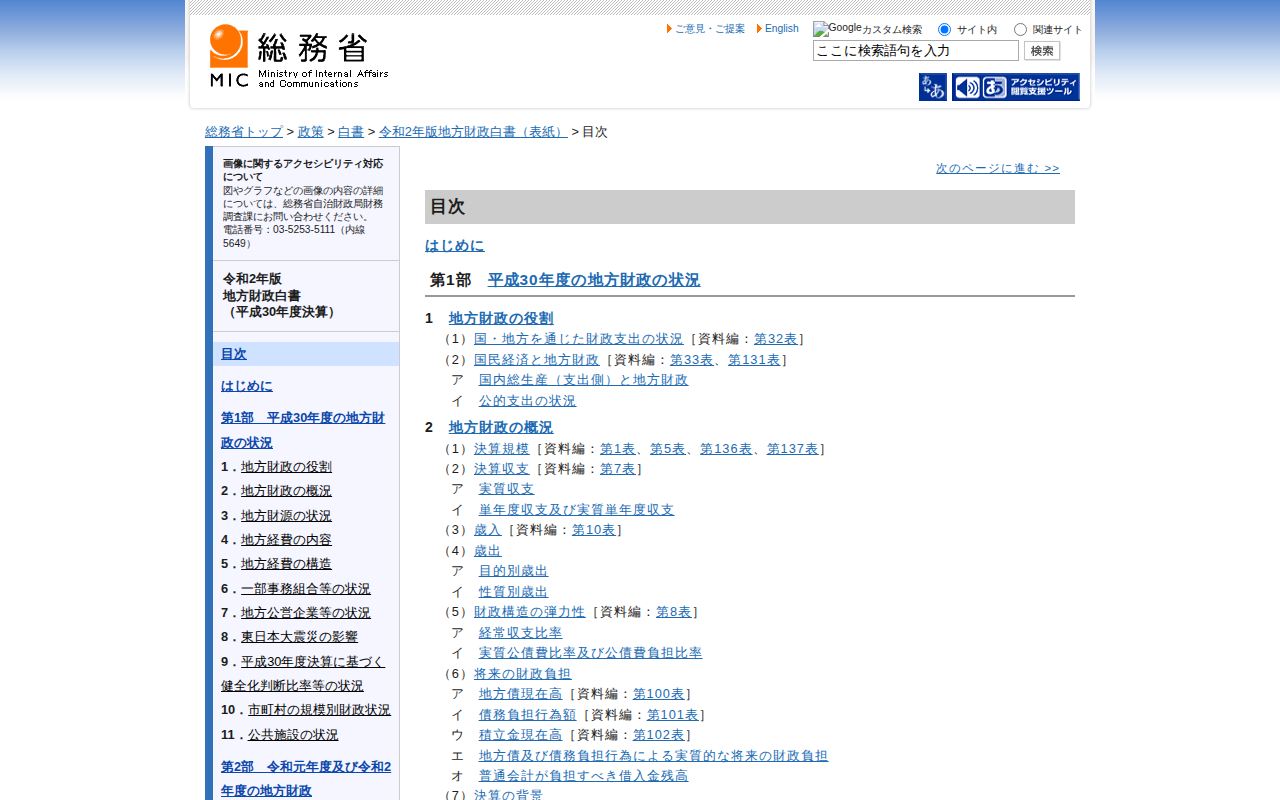The height and width of the screenshot is (800, 1280).
Task: Open はじめに in the sidebar menu
Action: click(246, 386)
